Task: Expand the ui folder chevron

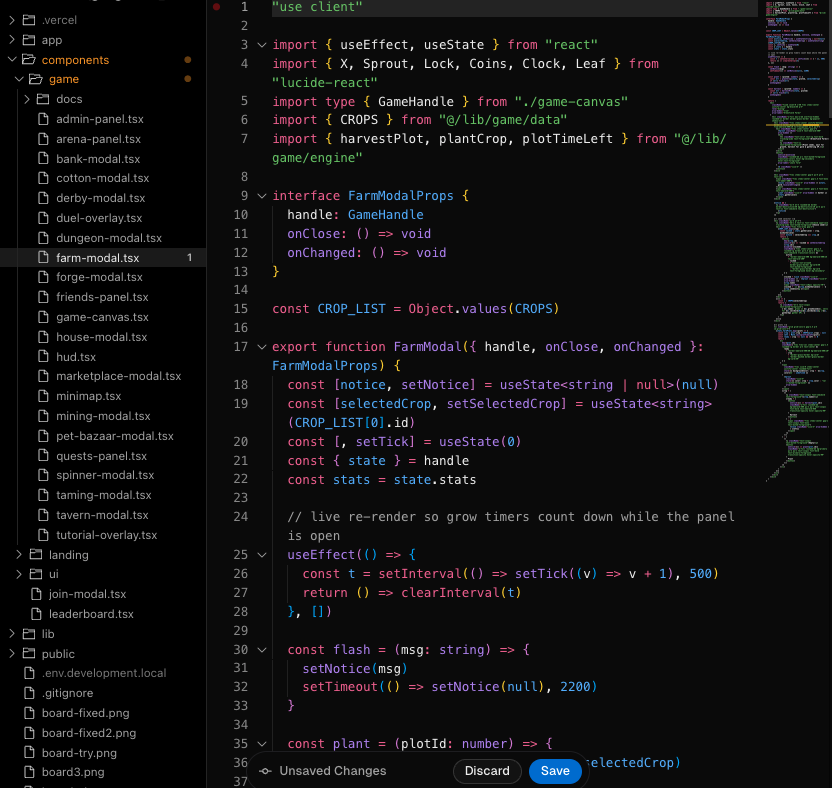Action: (x=20, y=574)
